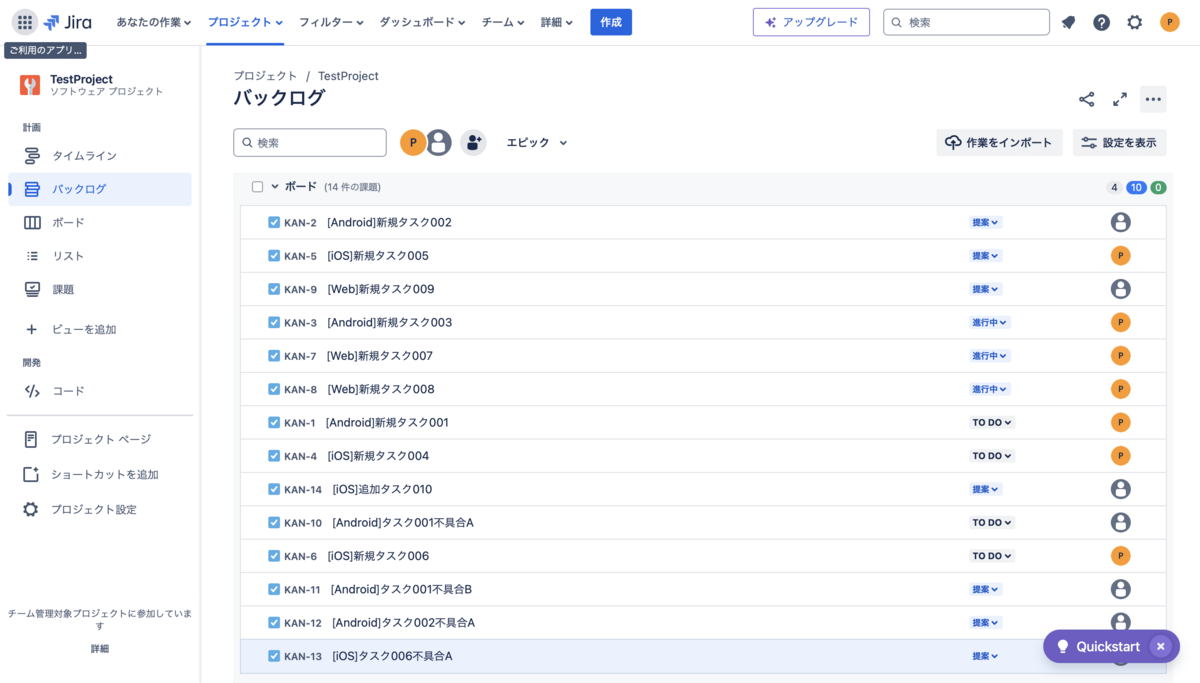Check the checkbox for issue KAN-13
The height and width of the screenshot is (683, 1200).
(x=273, y=655)
